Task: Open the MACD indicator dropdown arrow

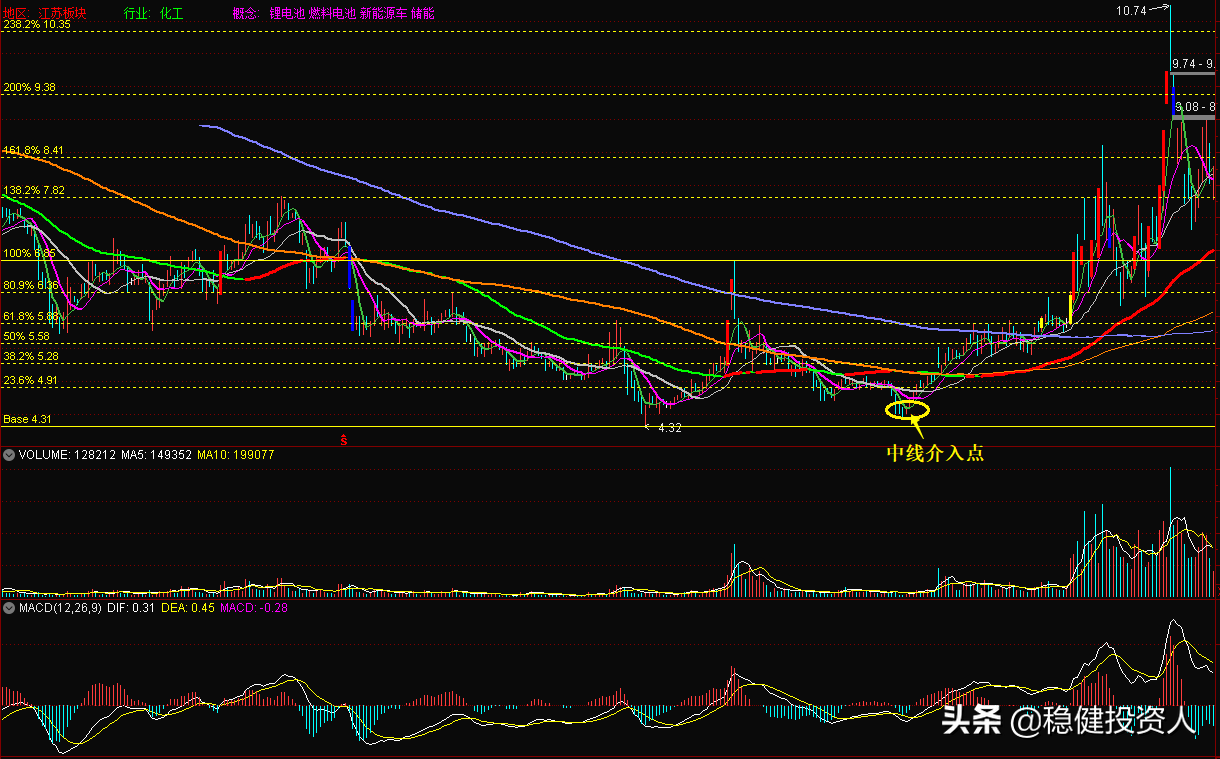Action: click(x=10, y=607)
